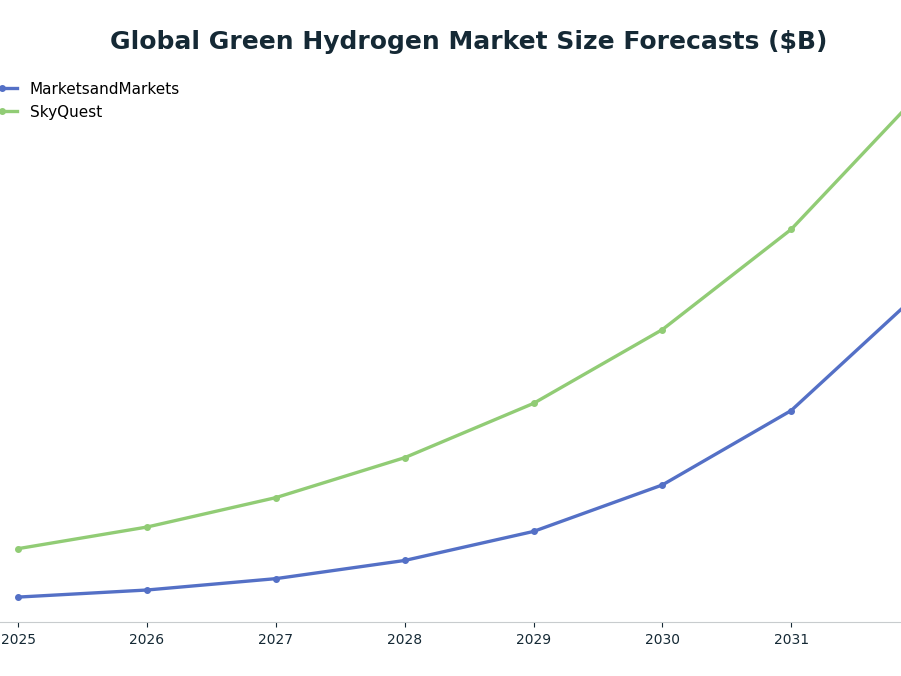The width and height of the screenshot is (901, 676).
Task: Click the 2028 x-axis label
Action: click(405, 639)
